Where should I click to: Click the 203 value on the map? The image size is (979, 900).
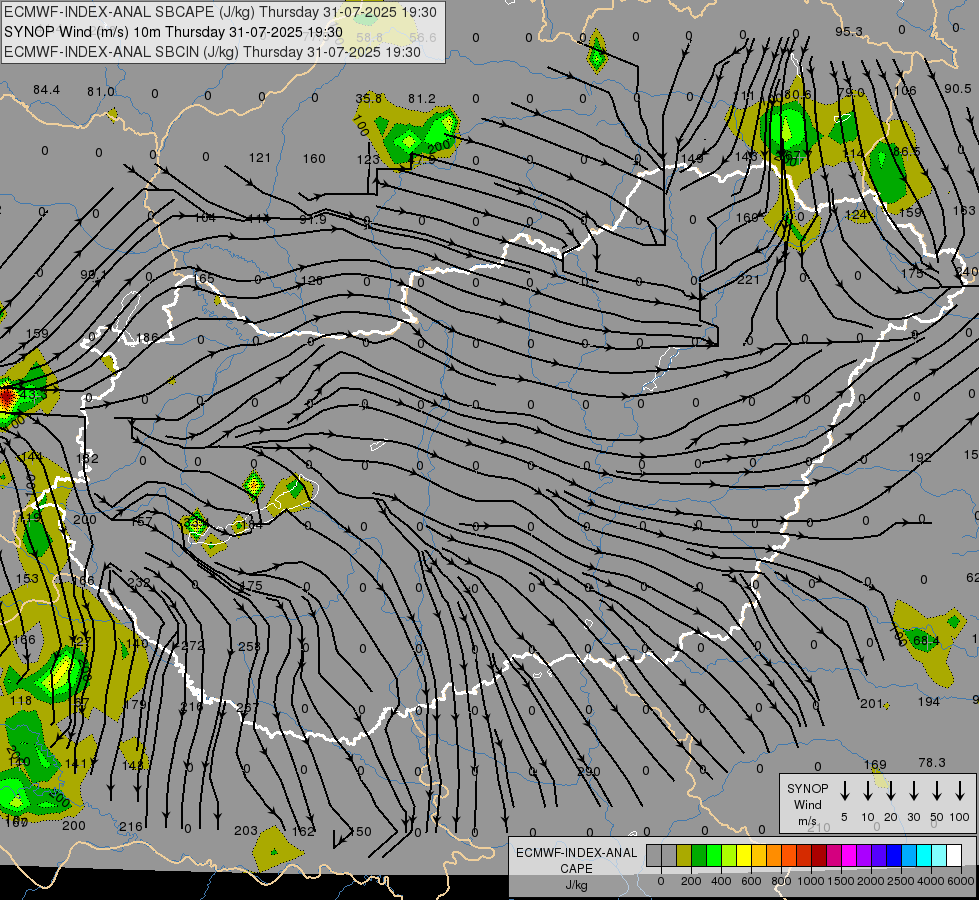pyautogui.click(x=246, y=830)
